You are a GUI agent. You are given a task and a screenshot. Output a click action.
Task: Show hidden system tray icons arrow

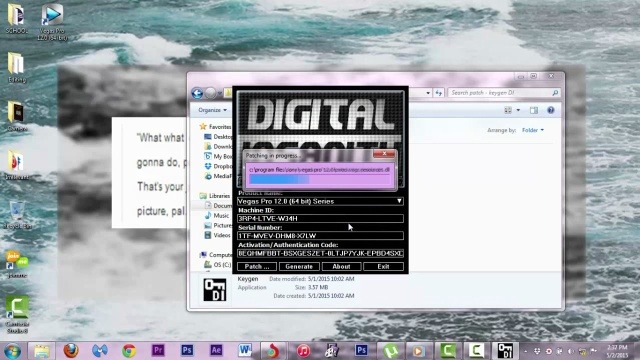point(526,351)
